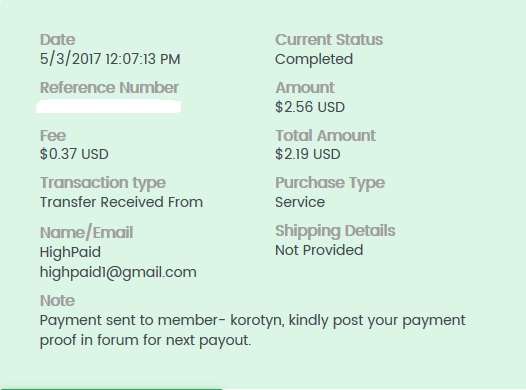The width and height of the screenshot is (526, 390).
Task: Select the amount $2.56 USD
Action: [x=310, y=107]
